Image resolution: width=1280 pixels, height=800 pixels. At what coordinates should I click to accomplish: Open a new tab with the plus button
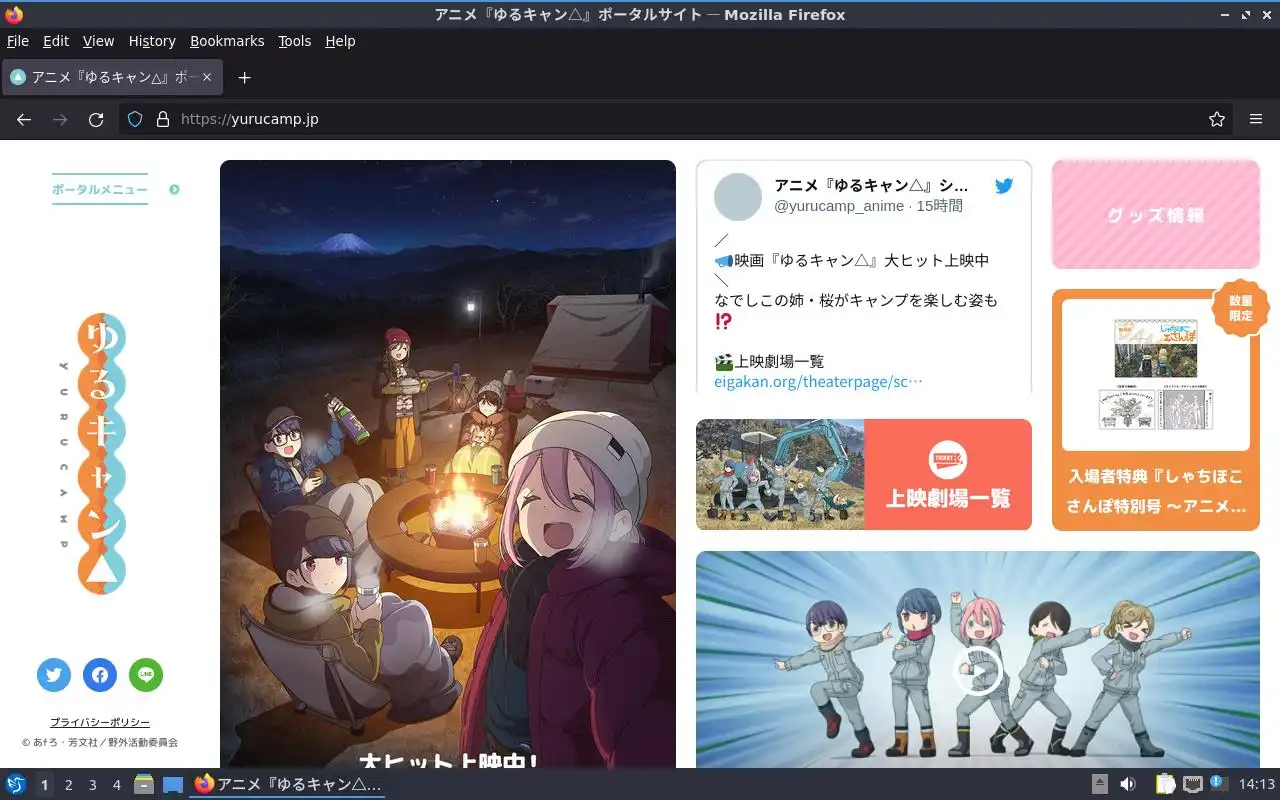point(244,77)
